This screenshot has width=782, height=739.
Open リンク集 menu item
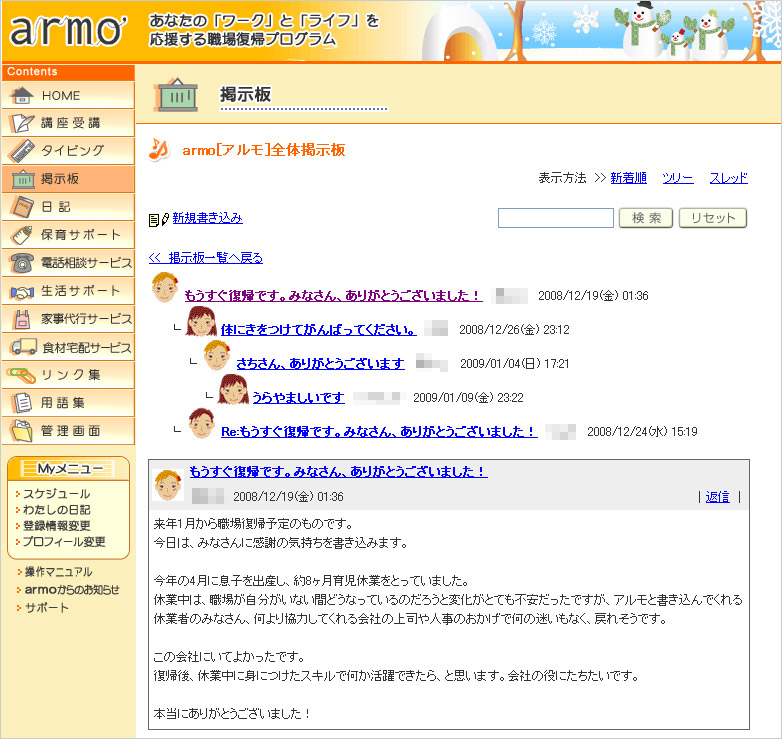pos(68,374)
